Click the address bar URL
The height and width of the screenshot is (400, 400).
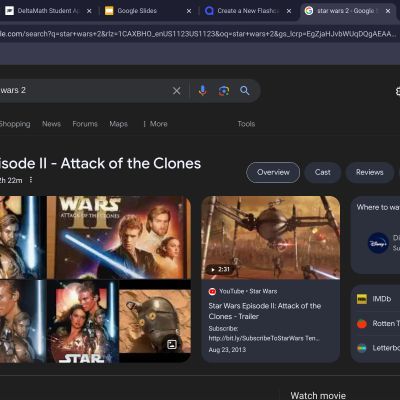198,34
